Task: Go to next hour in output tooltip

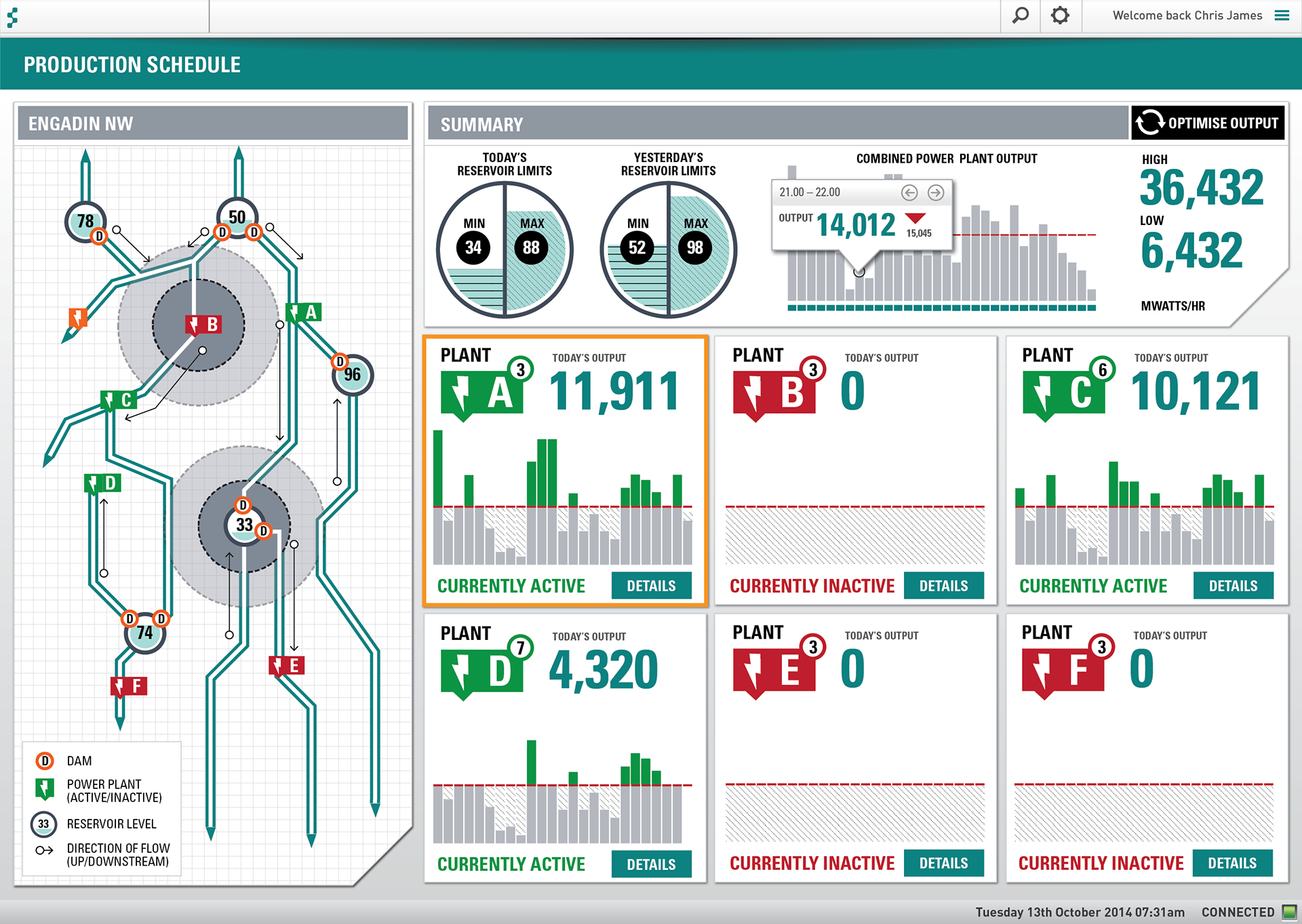Action: point(936,193)
